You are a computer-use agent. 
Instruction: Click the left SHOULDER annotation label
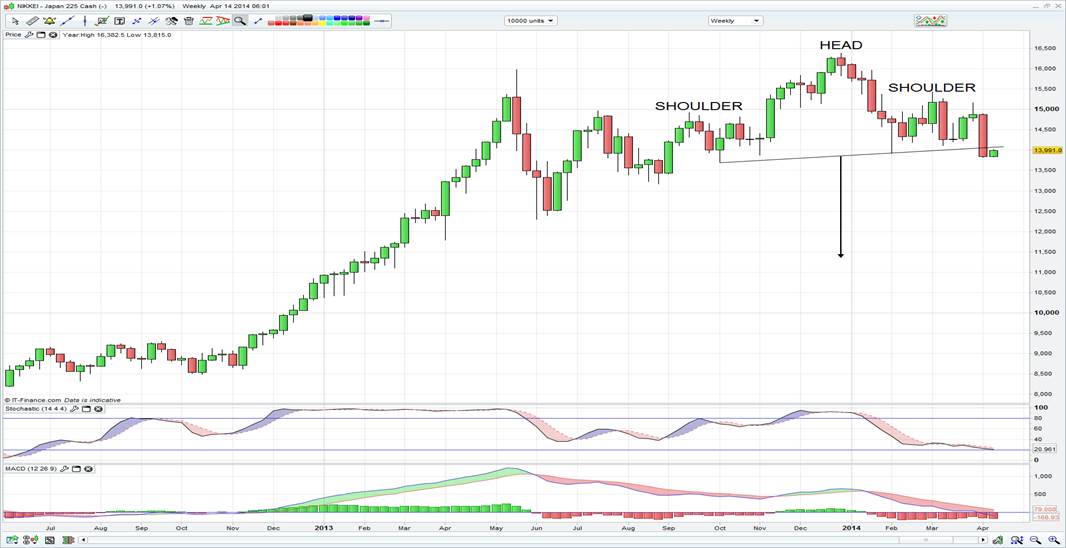tap(698, 106)
